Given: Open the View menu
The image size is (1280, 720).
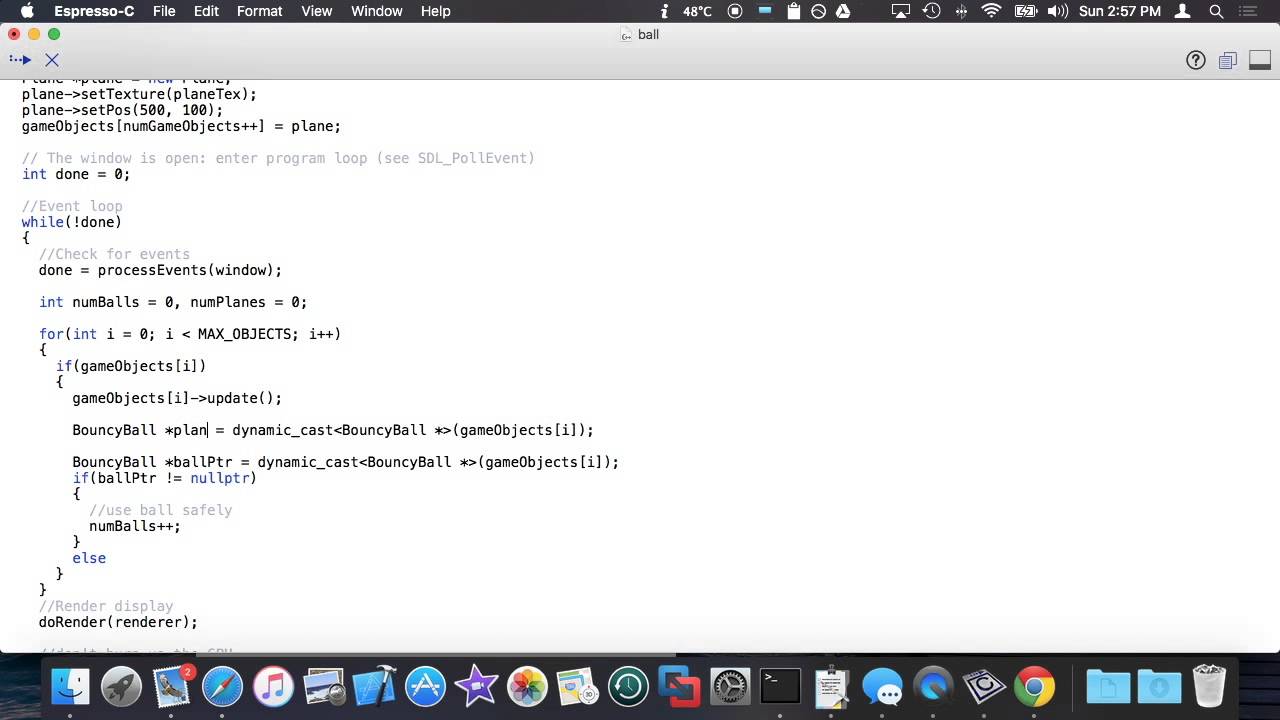Looking at the screenshot, I should pos(316,11).
